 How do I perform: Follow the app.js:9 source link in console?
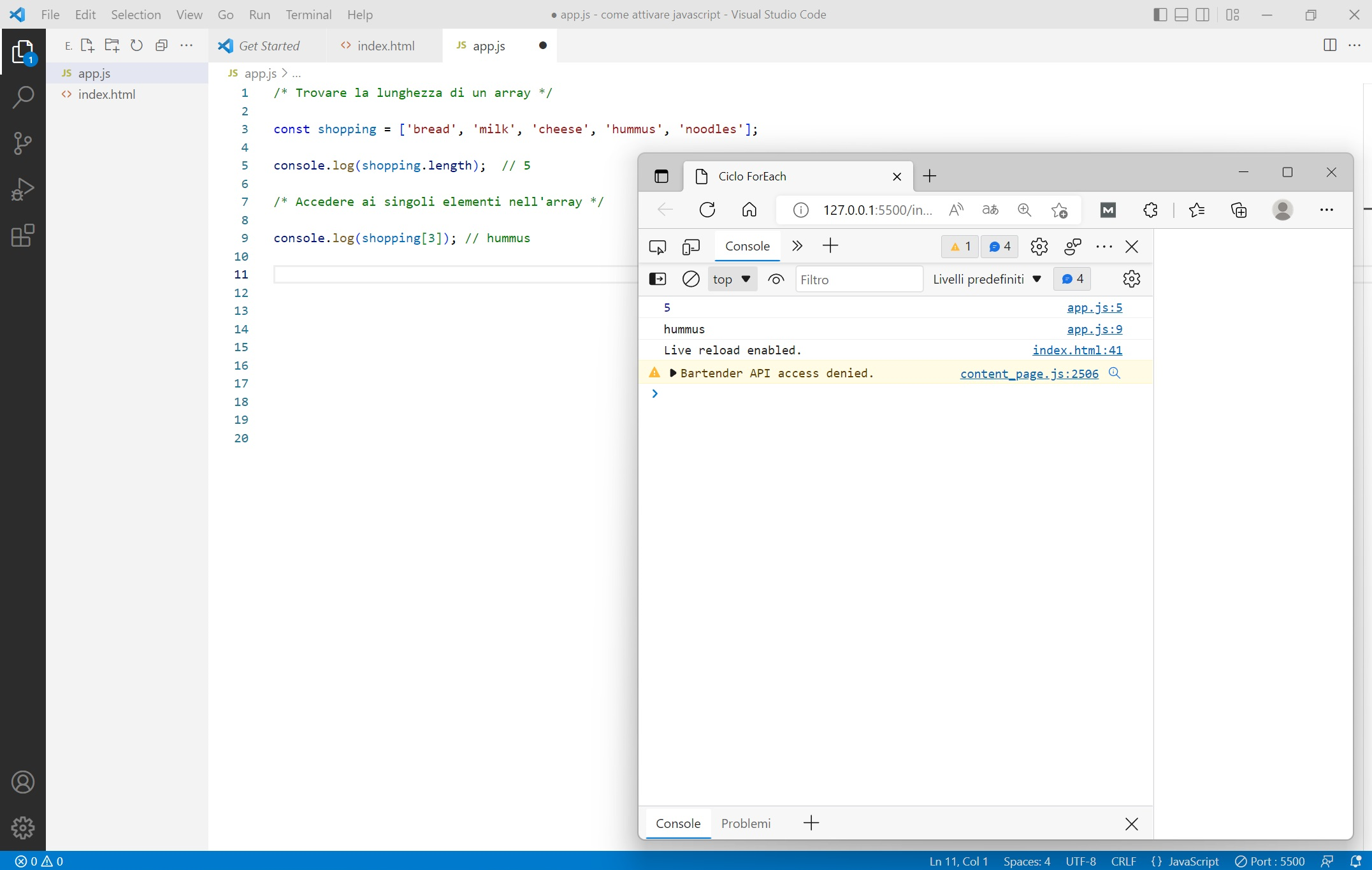tap(1094, 329)
